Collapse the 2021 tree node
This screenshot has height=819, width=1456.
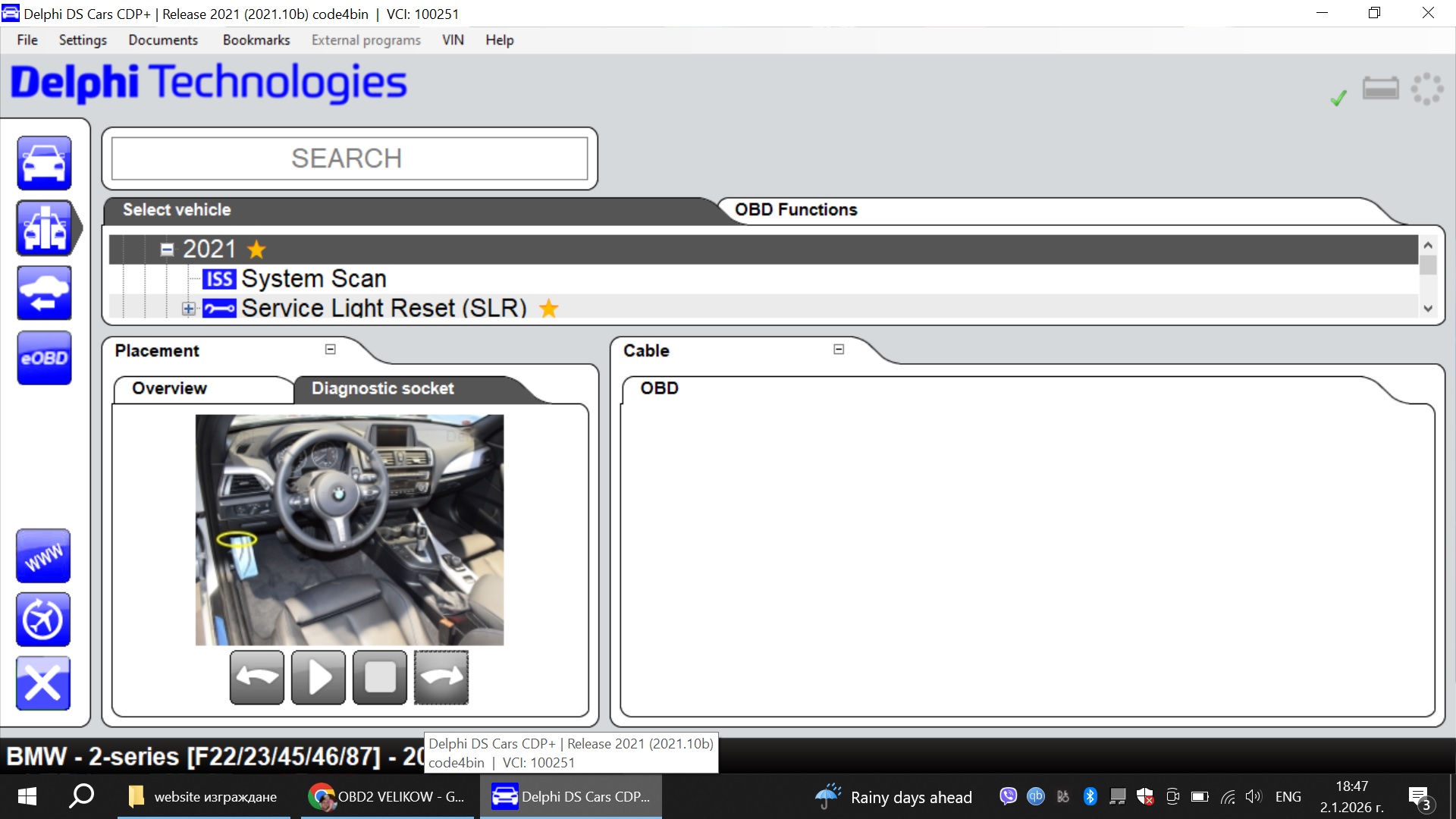point(167,249)
